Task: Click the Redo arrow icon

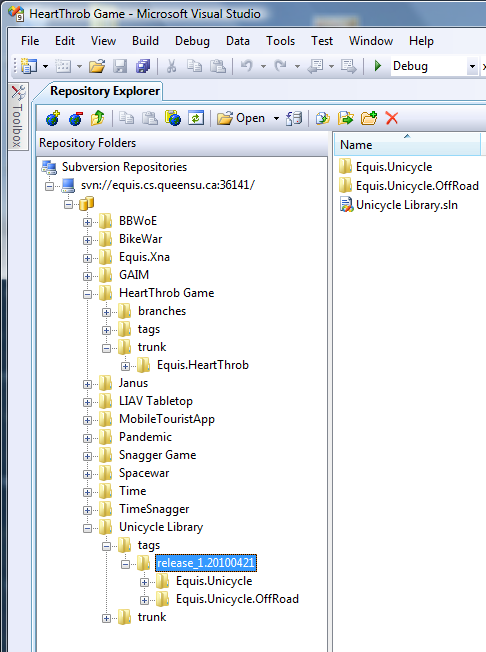Action: (x=281, y=66)
